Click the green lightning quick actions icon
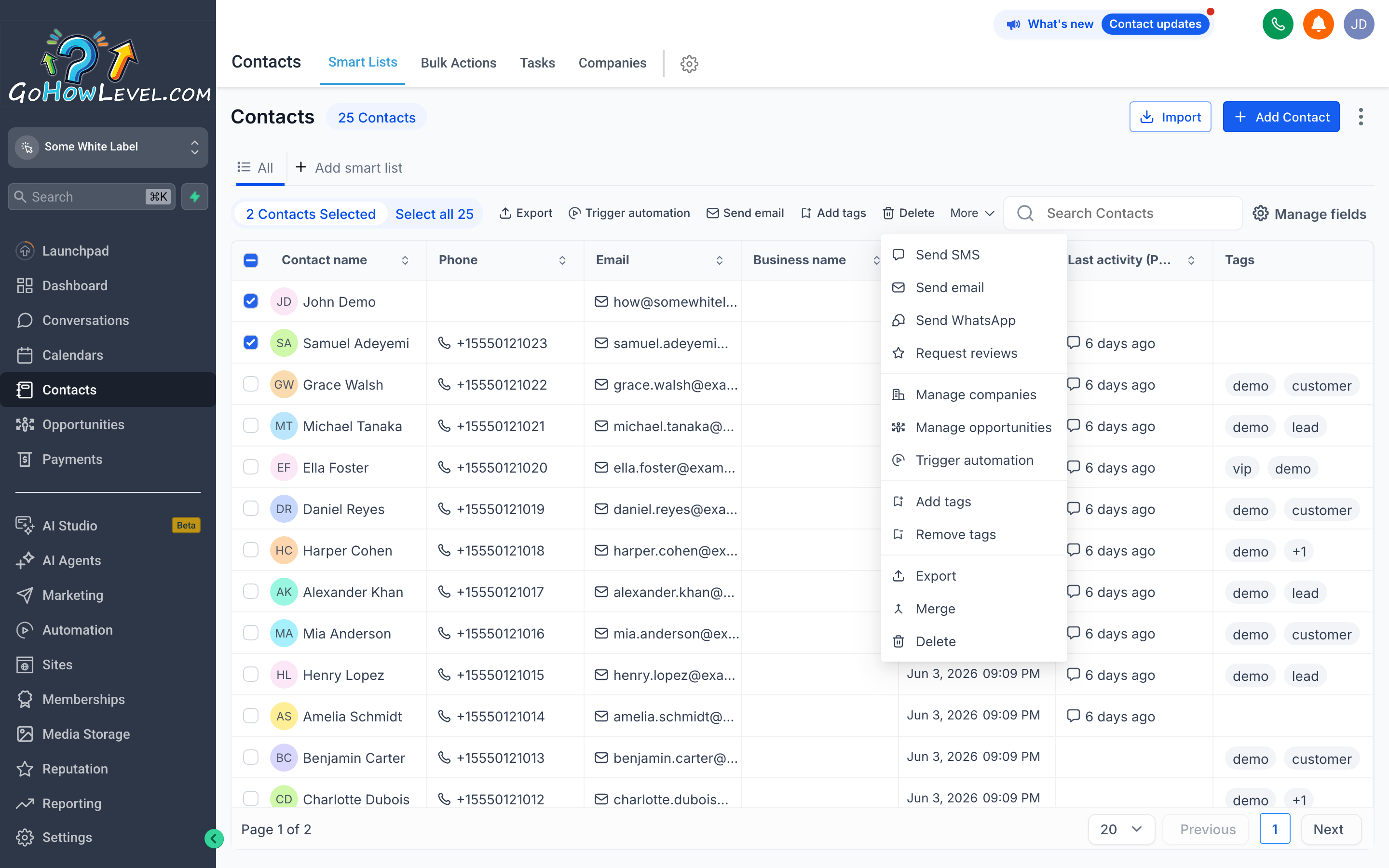 (195, 197)
